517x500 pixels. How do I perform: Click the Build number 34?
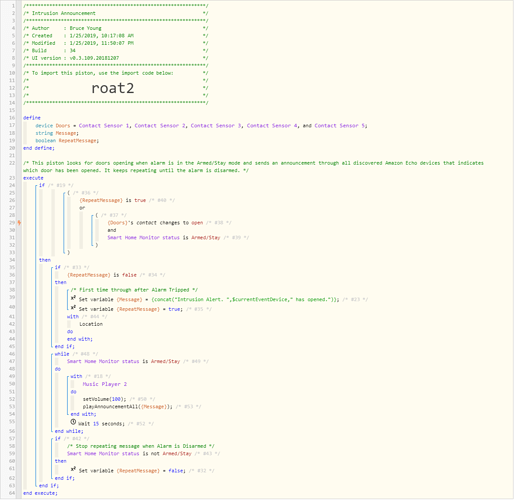(73, 51)
